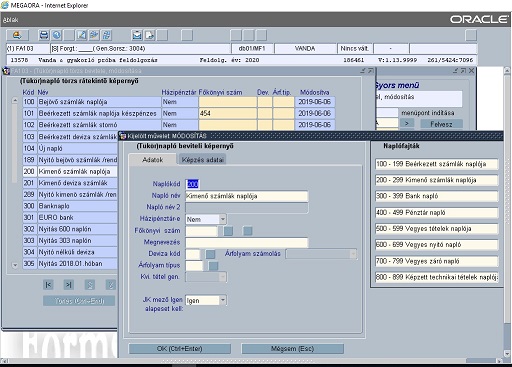The image size is (512, 367).
Task: Click the OK (Ctrl+Enter) button
Action: coord(180,349)
